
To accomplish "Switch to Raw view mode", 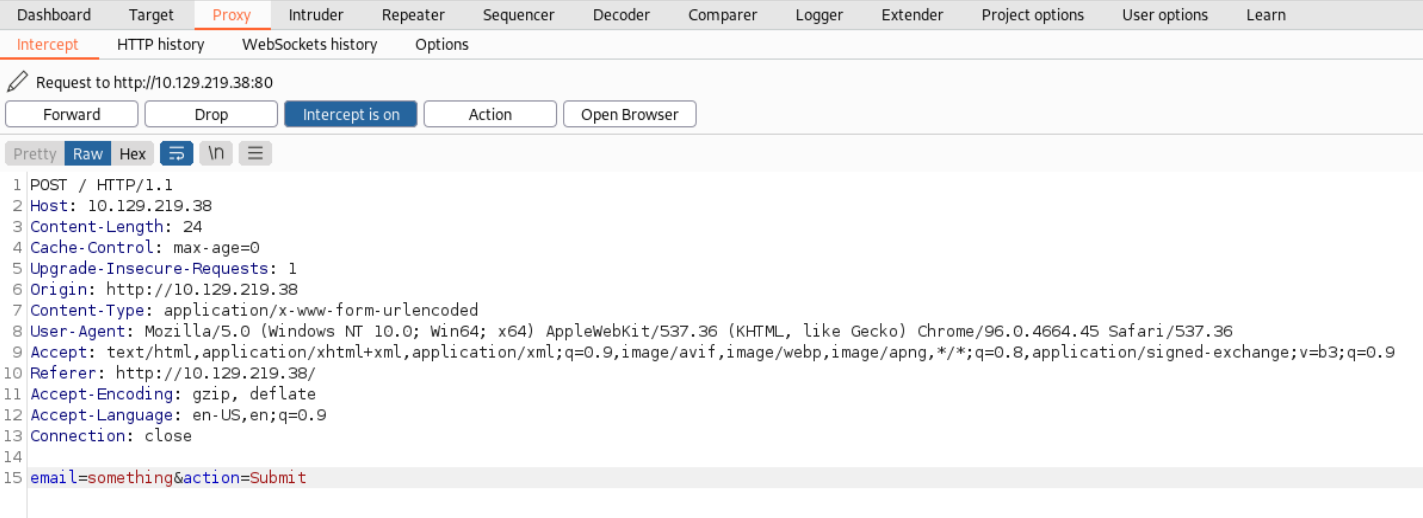I will tap(87, 154).
